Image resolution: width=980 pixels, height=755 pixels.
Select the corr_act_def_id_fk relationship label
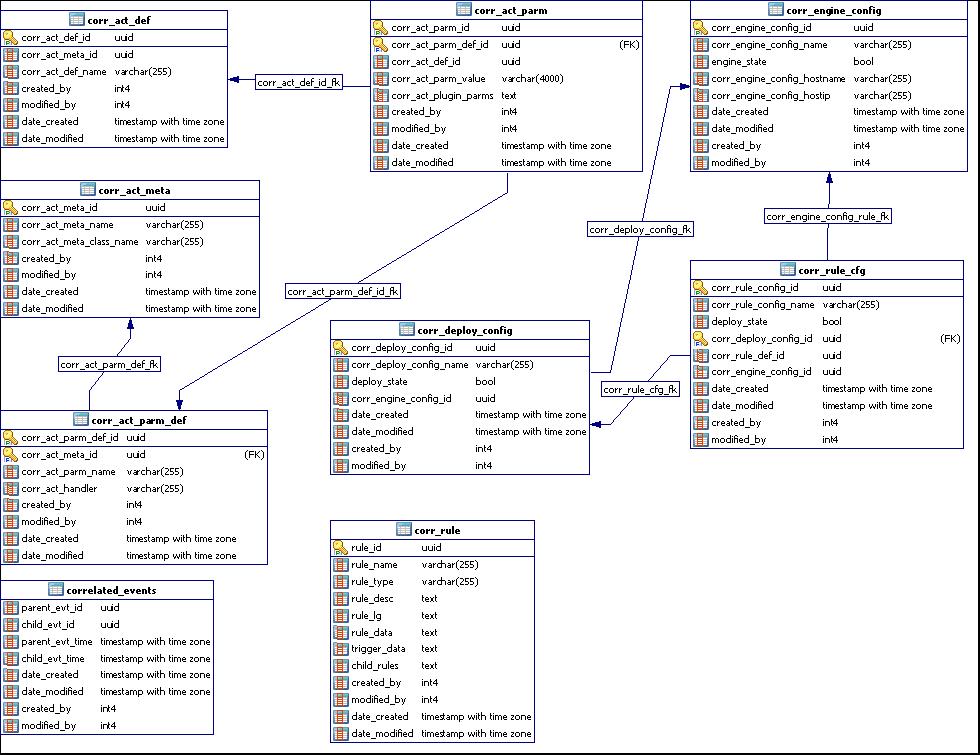(x=299, y=83)
